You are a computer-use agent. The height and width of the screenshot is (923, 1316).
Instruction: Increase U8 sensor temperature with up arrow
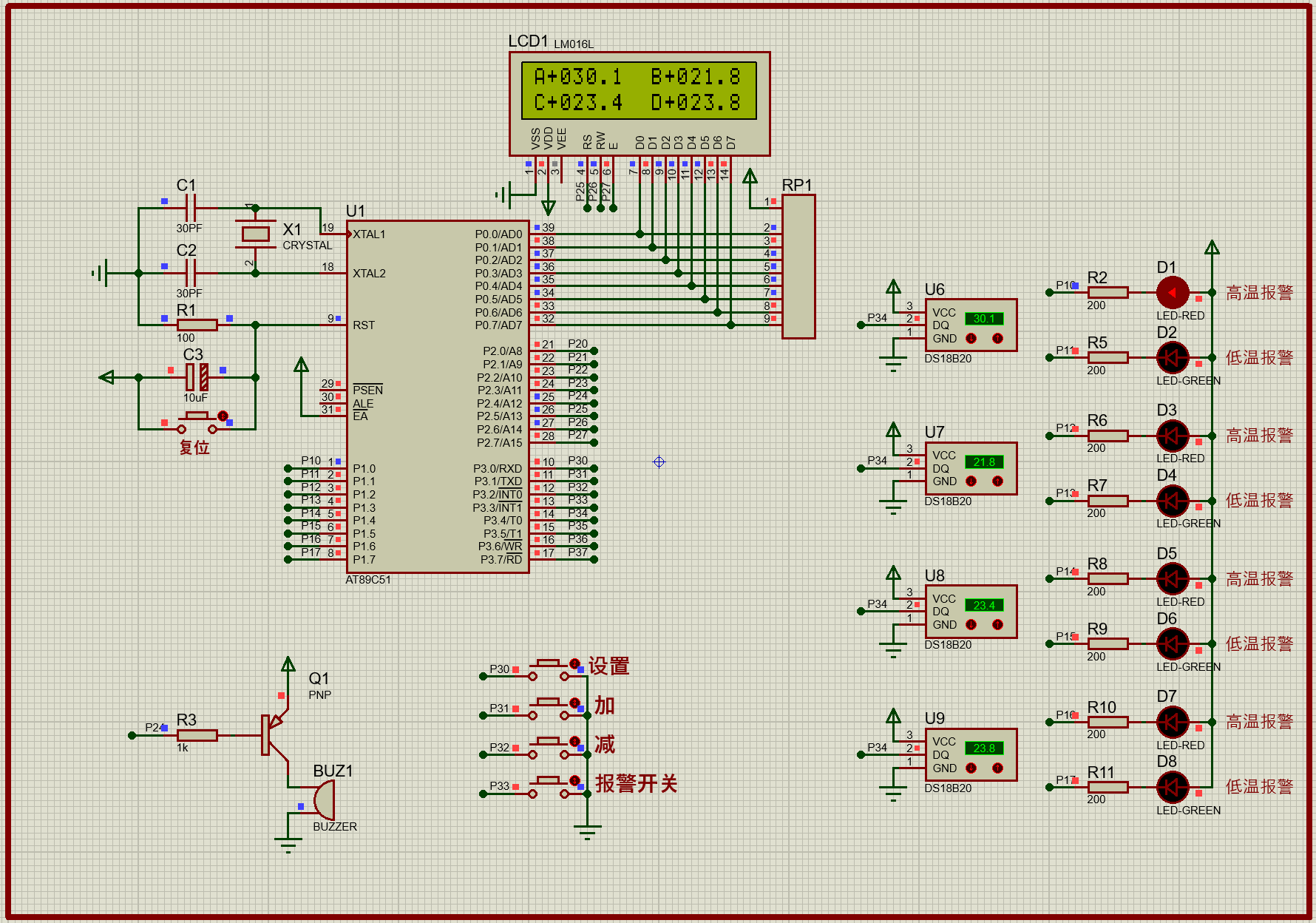pyautogui.click(x=997, y=625)
